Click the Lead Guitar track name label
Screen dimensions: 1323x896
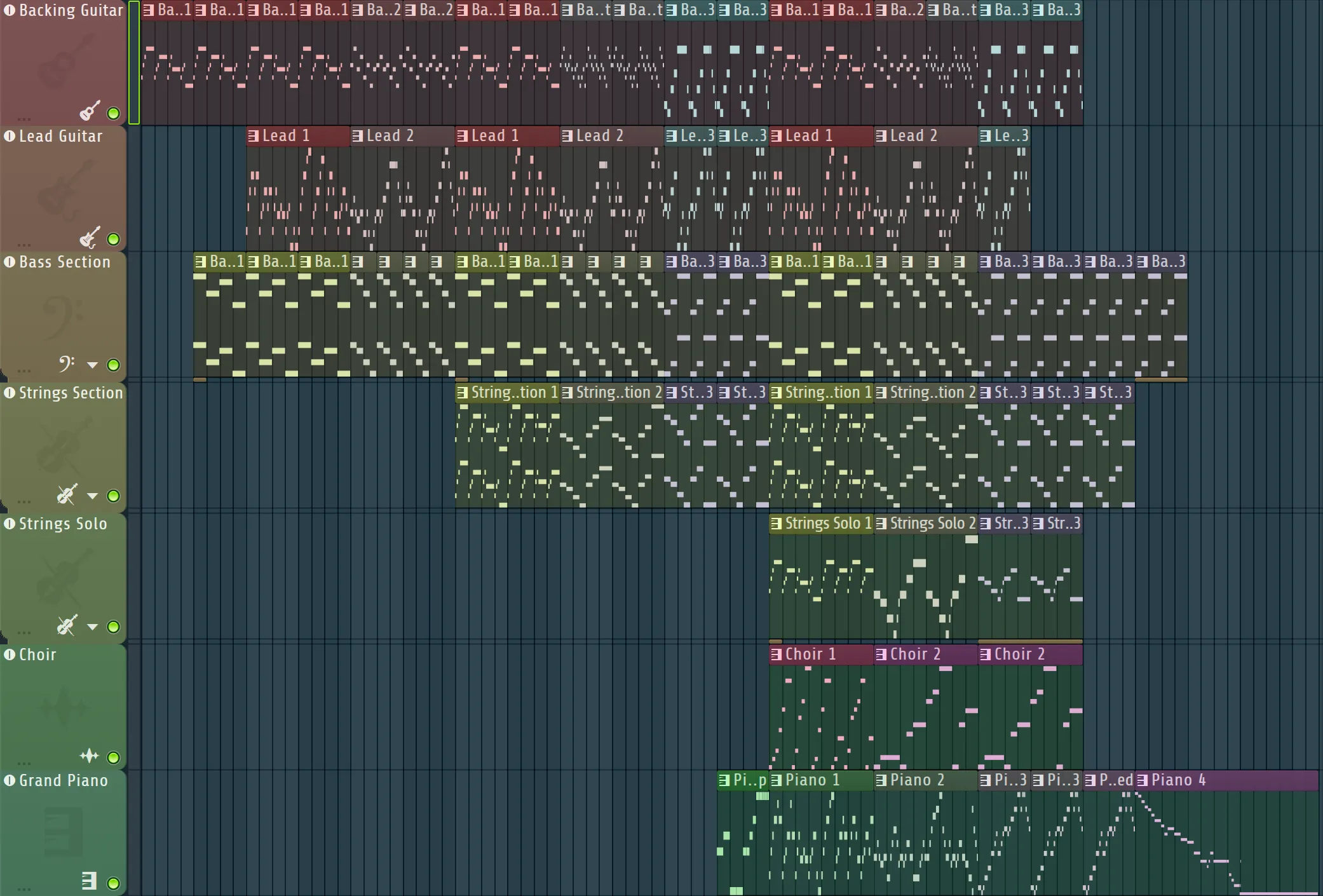[x=60, y=136]
